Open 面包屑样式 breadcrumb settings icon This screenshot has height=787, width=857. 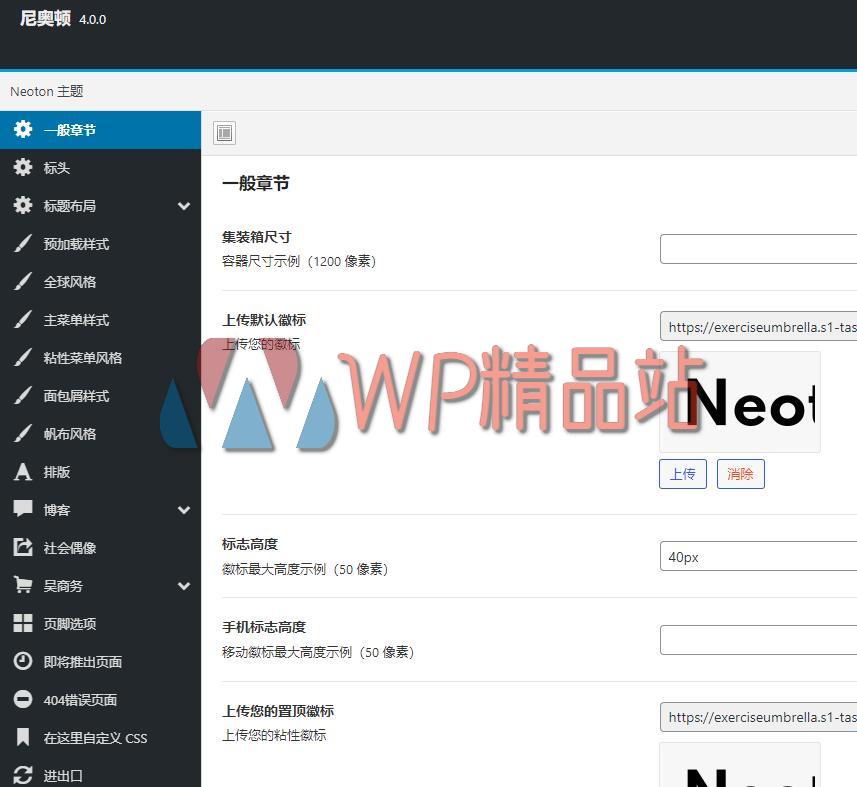coord(22,395)
